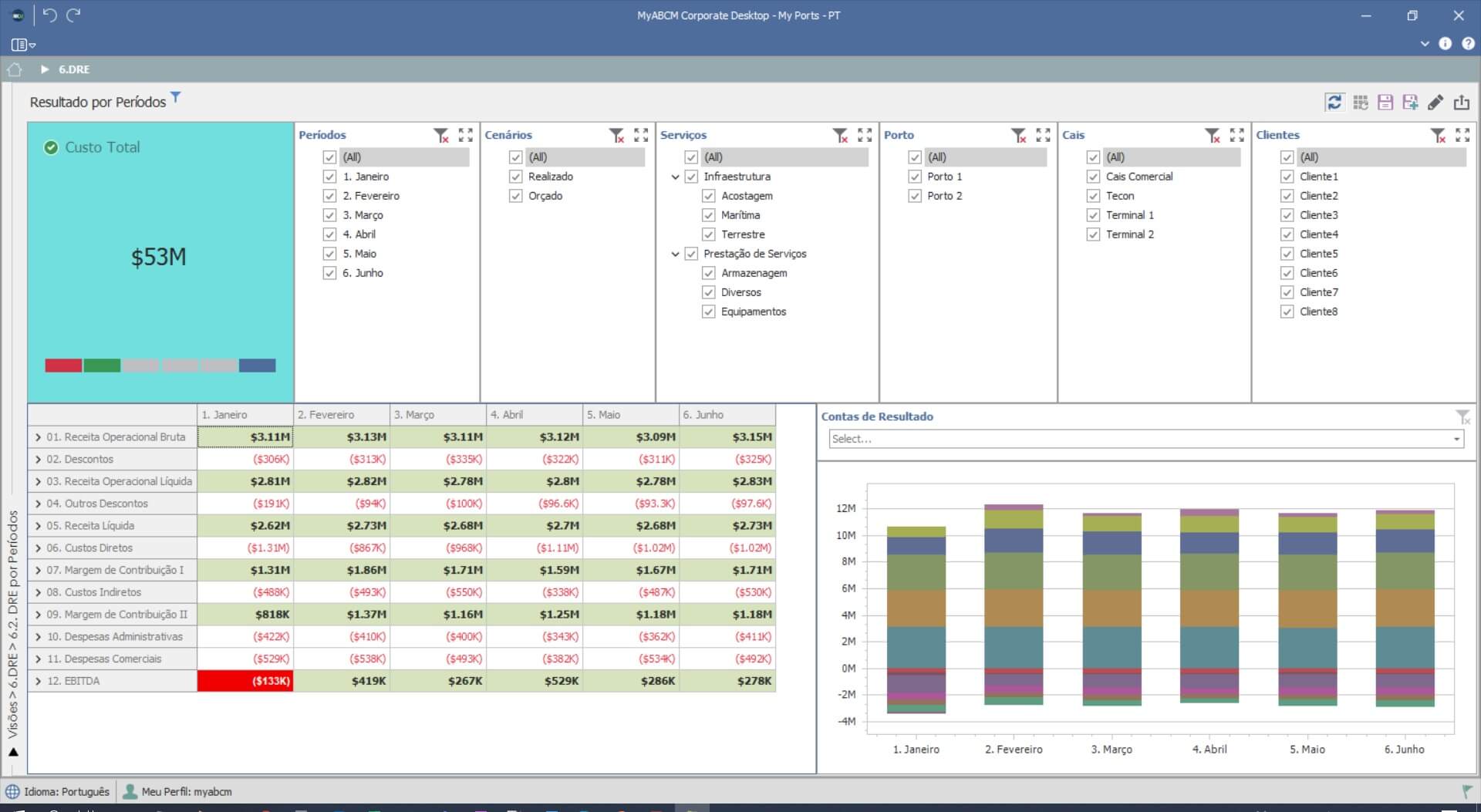
Task: Click the help question mark icon
Action: click(x=1468, y=44)
